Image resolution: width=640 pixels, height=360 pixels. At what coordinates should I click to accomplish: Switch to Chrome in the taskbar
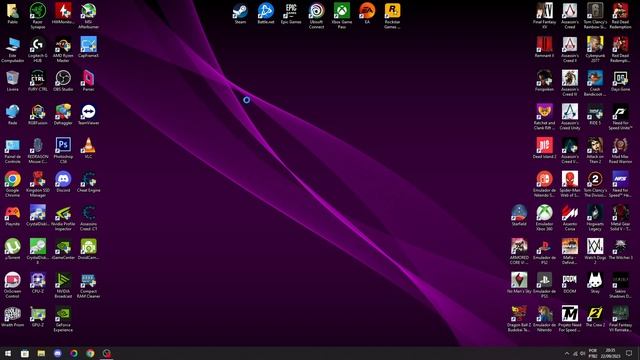pyautogui.click(x=90, y=353)
